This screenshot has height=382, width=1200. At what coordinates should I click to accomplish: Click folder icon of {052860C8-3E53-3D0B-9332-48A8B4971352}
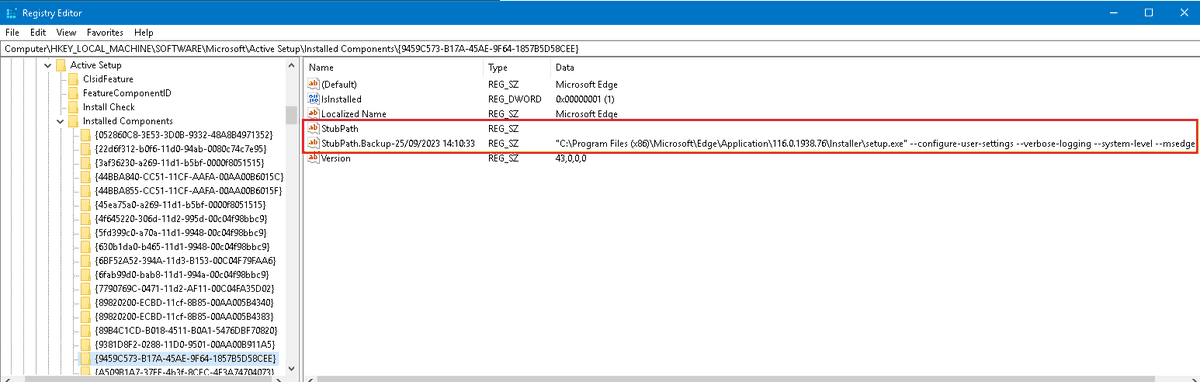(87, 134)
